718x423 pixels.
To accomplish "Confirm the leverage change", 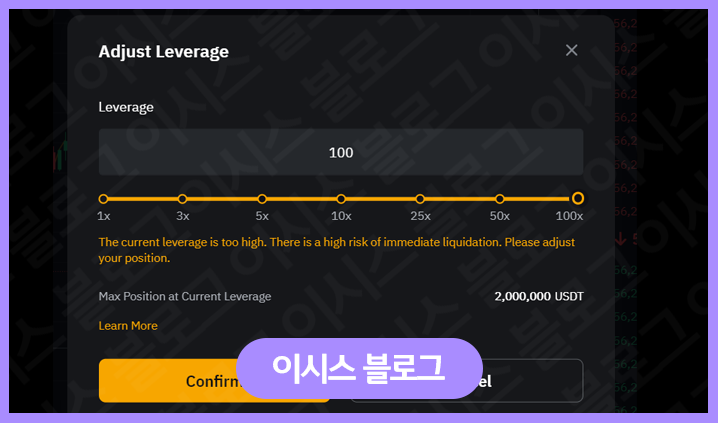I will coord(214,380).
